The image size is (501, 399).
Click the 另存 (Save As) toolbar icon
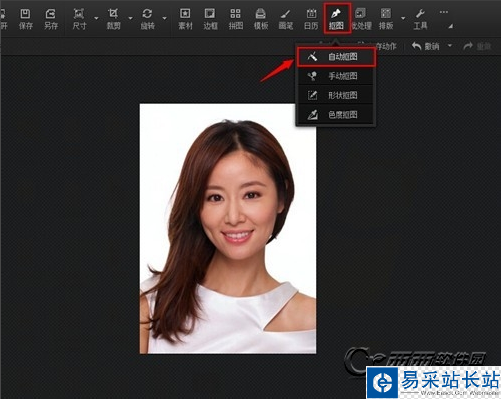pos(51,19)
